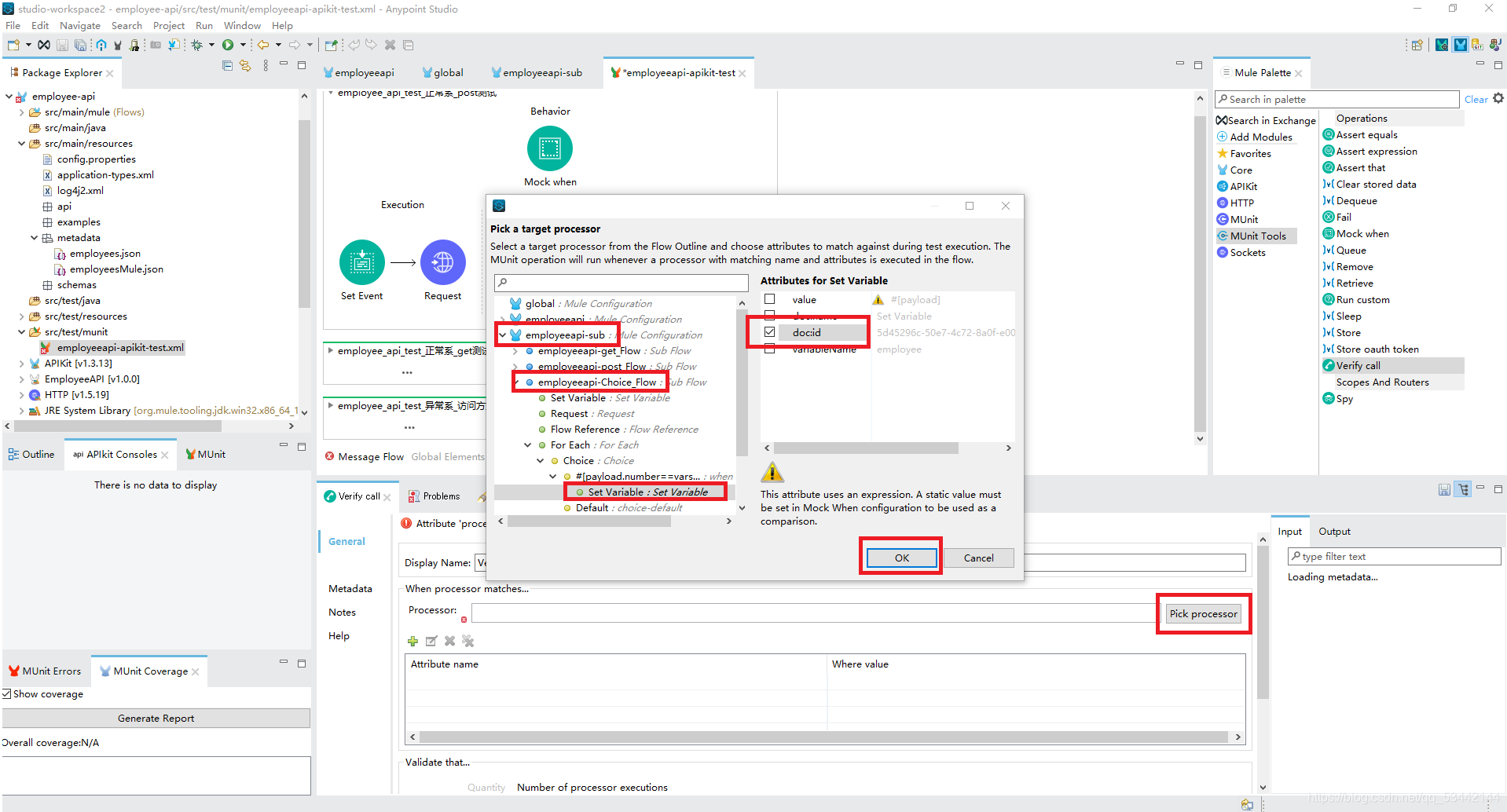Click the palette settings gear icon
This screenshot has height=812, width=1507.
(x=1498, y=99)
